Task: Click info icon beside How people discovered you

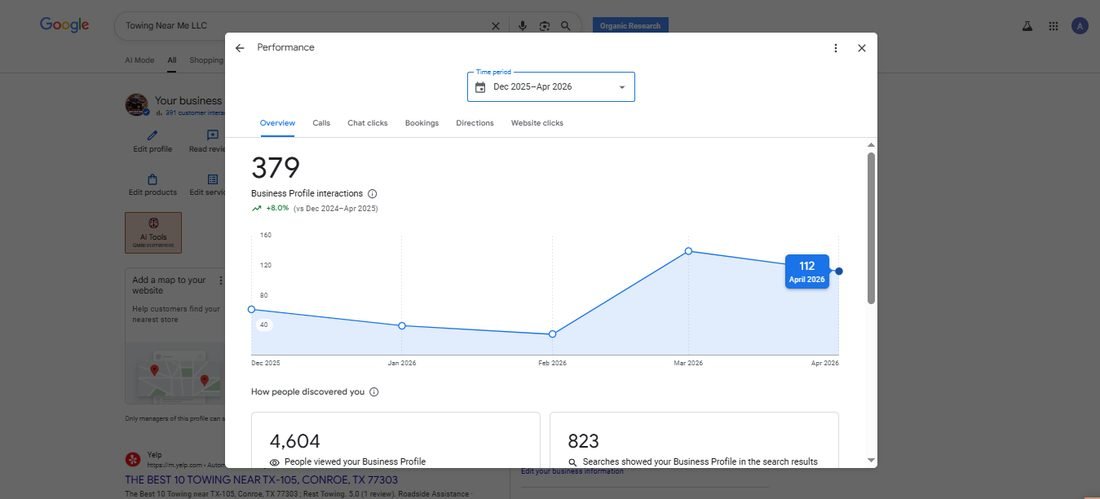Action: pos(374,392)
